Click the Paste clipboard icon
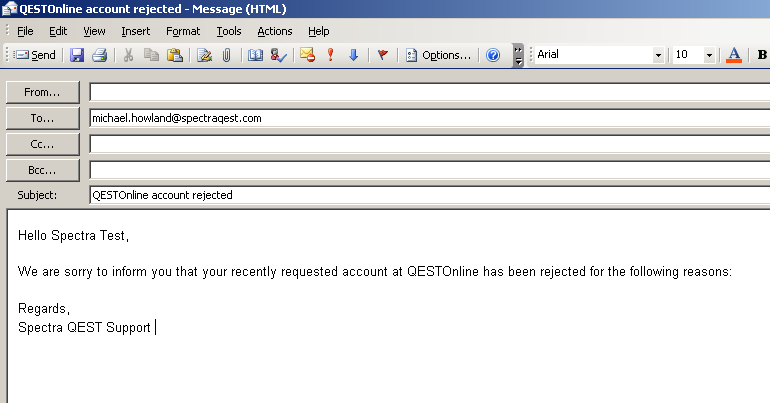 point(175,55)
